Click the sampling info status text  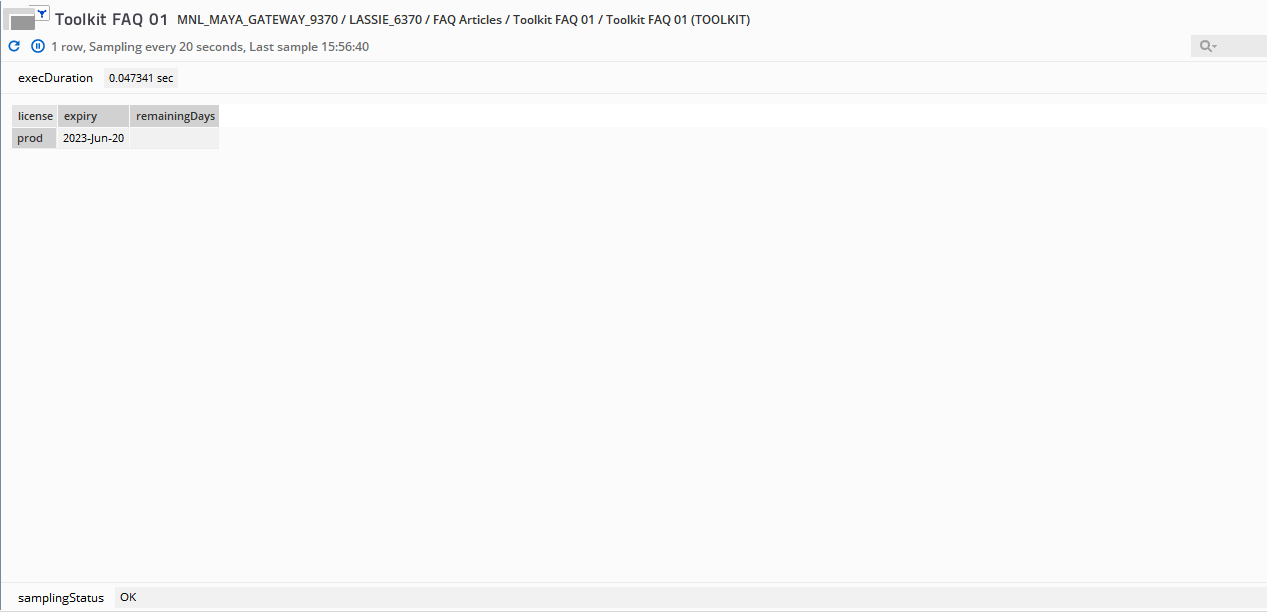pos(210,47)
